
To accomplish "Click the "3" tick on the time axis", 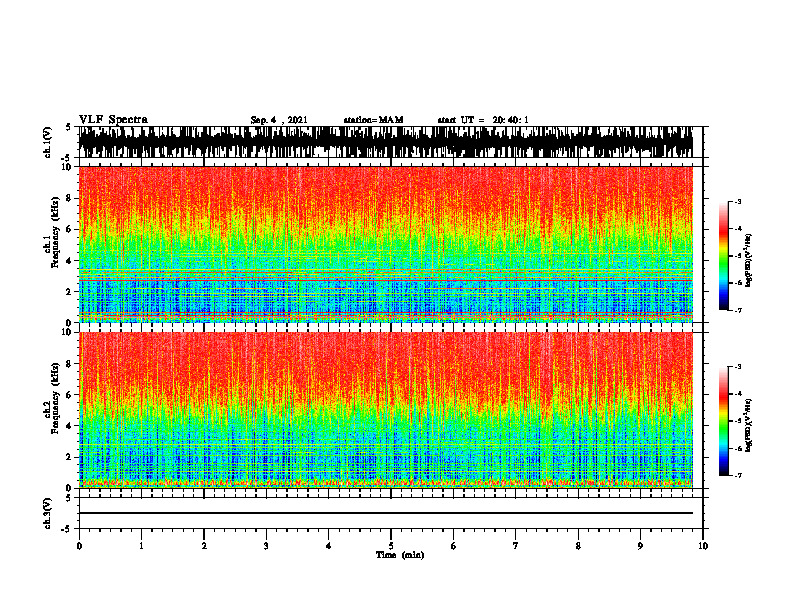I will pyautogui.click(x=266, y=546).
